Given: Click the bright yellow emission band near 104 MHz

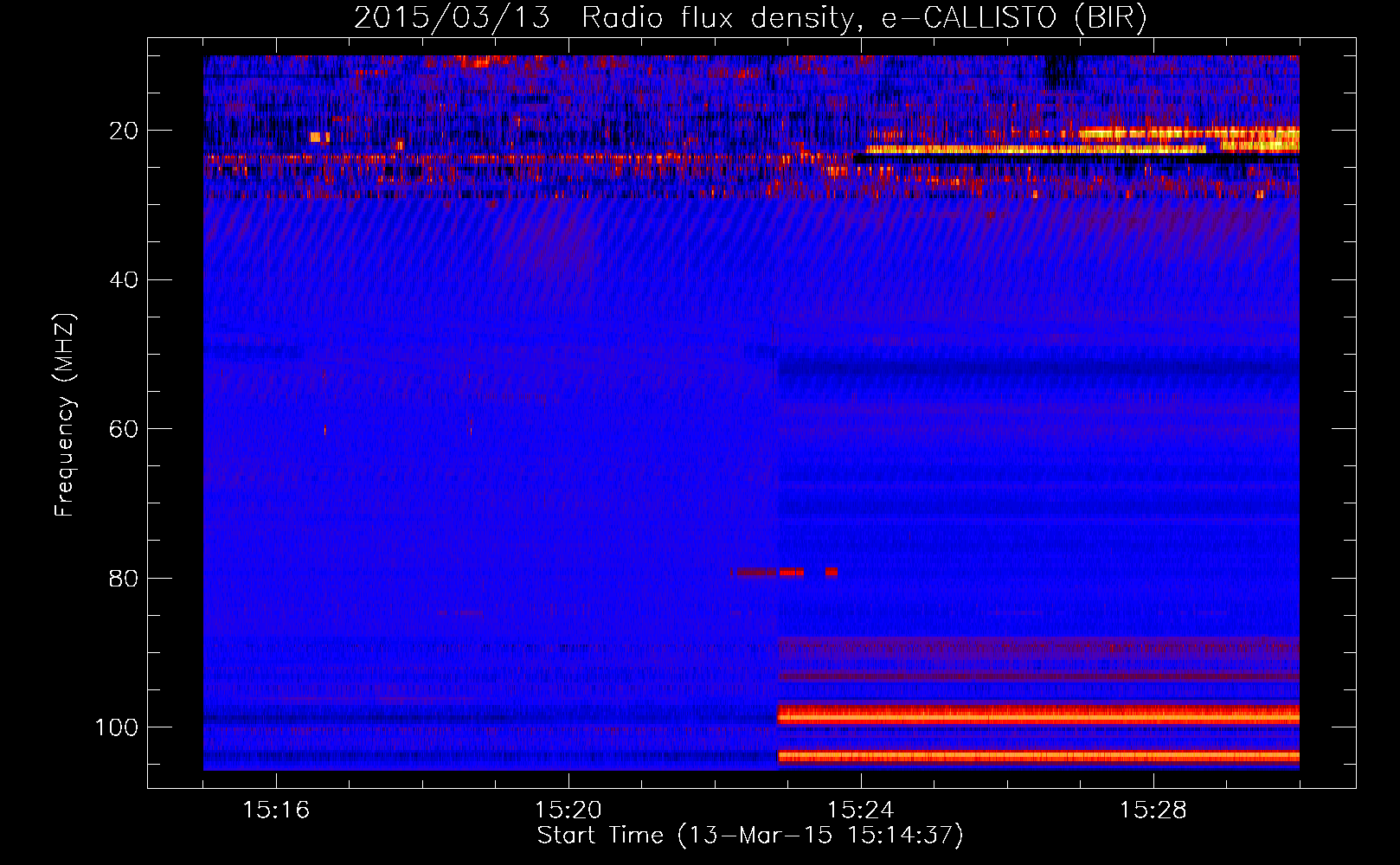Looking at the screenshot, I should [1038, 756].
